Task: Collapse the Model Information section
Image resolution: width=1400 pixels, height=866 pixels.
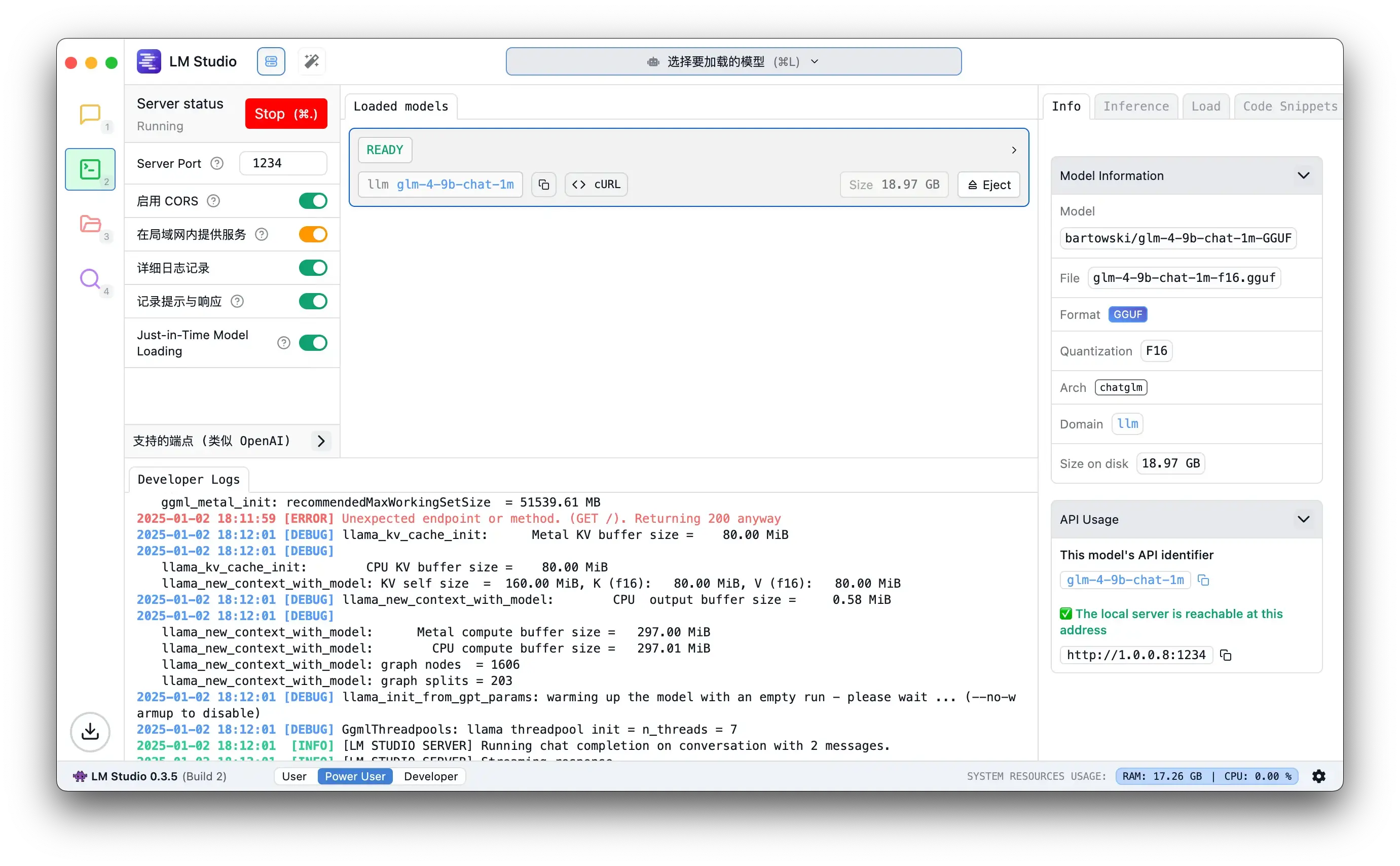Action: coord(1303,175)
